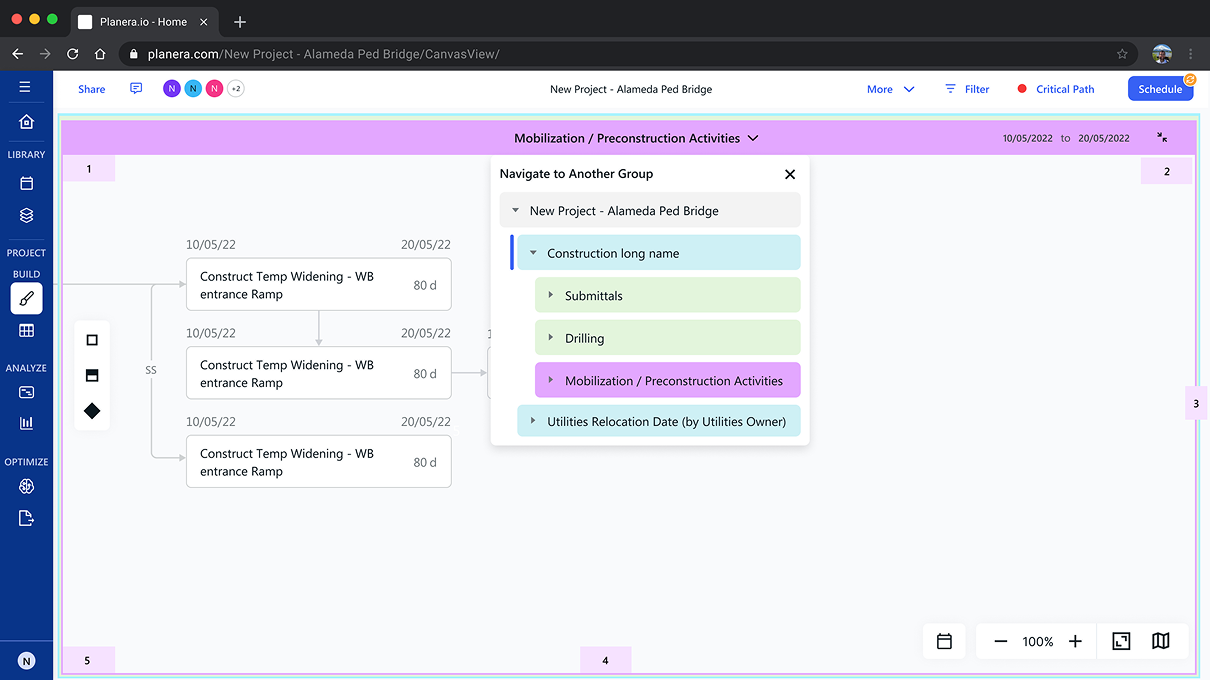Show the +2 additional collaborators
Viewport: 1210px width, 680px height.
[x=236, y=89]
